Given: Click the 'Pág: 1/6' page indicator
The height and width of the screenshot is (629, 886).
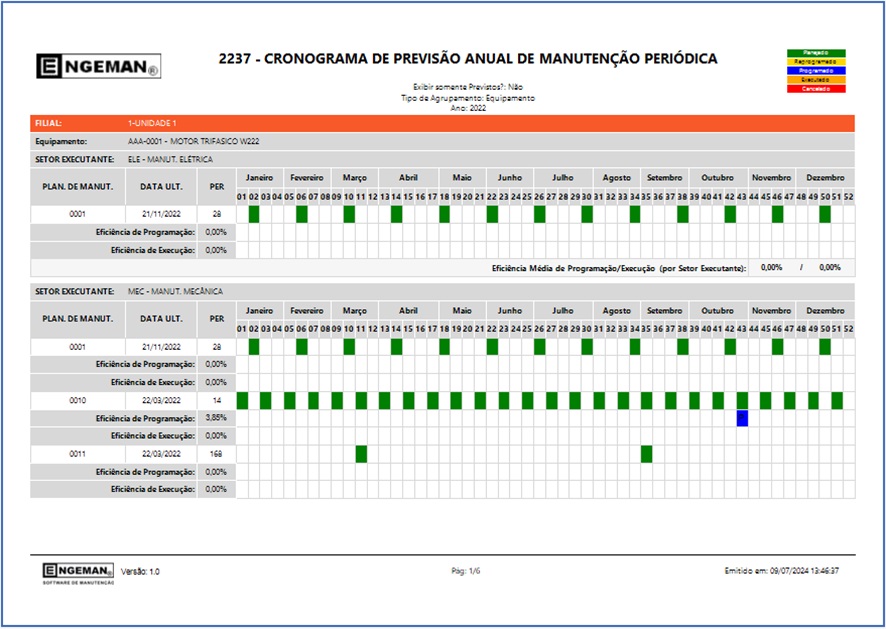Looking at the screenshot, I should [x=466, y=571].
